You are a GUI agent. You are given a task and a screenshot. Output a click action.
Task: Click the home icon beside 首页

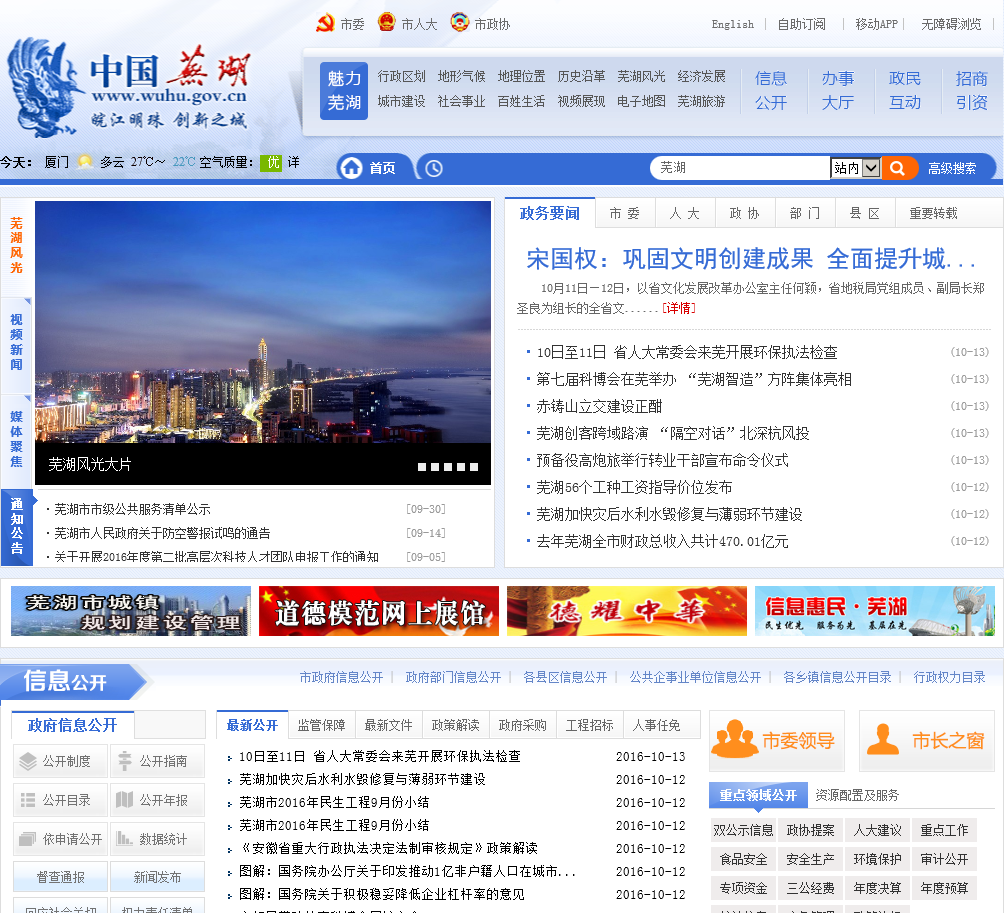click(351, 168)
